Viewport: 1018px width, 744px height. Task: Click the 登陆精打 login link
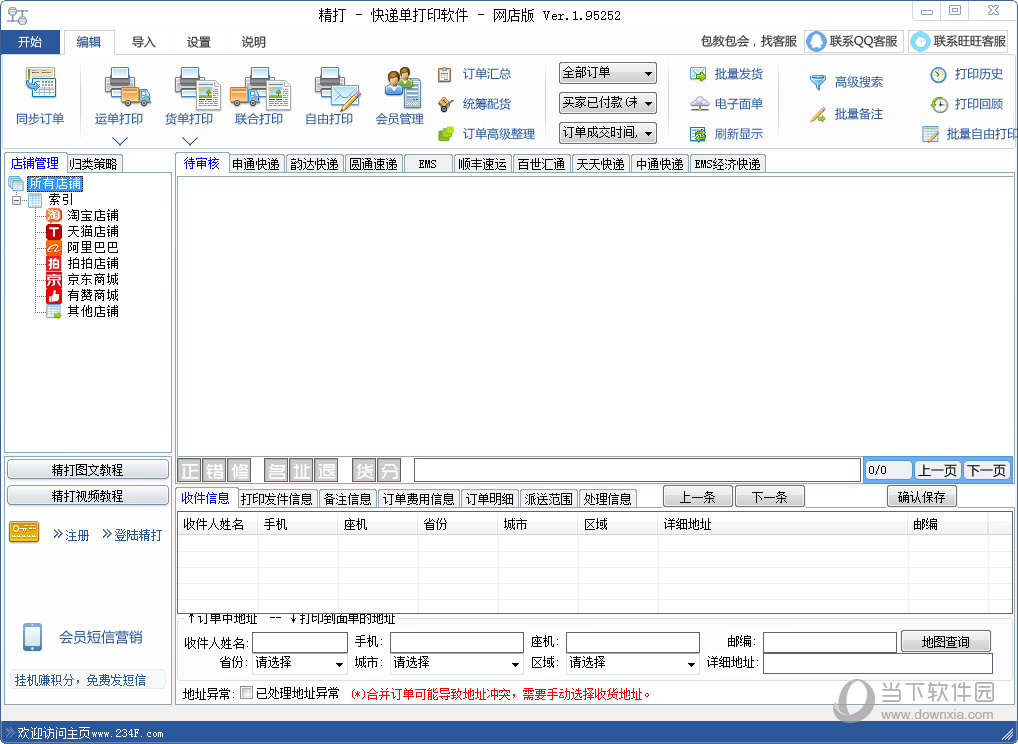click(132, 535)
